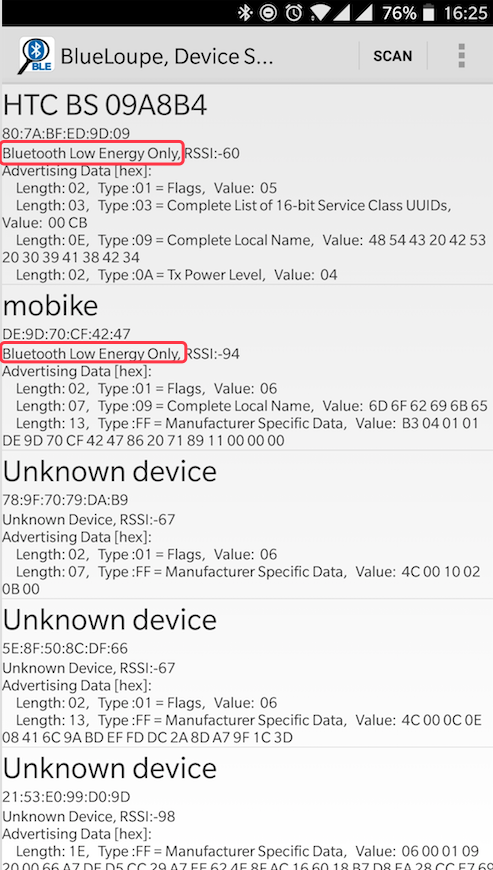Image resolution: width=493 pixels, height=870 pixels.
Task: Start a new scan with SCAN button
Action: click(393, 56)
